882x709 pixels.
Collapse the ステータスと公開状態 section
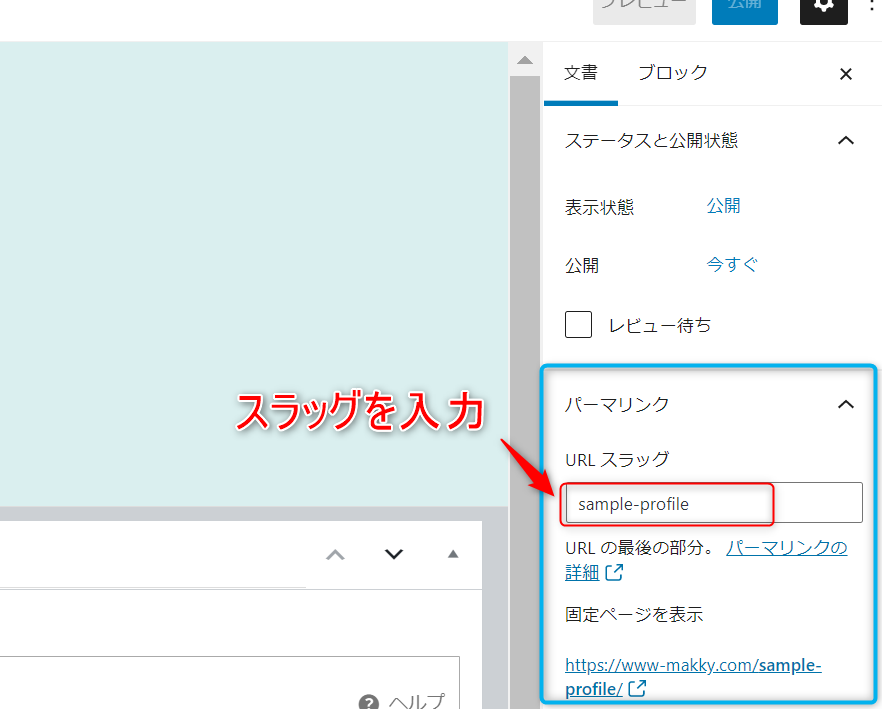pos(846,140)
